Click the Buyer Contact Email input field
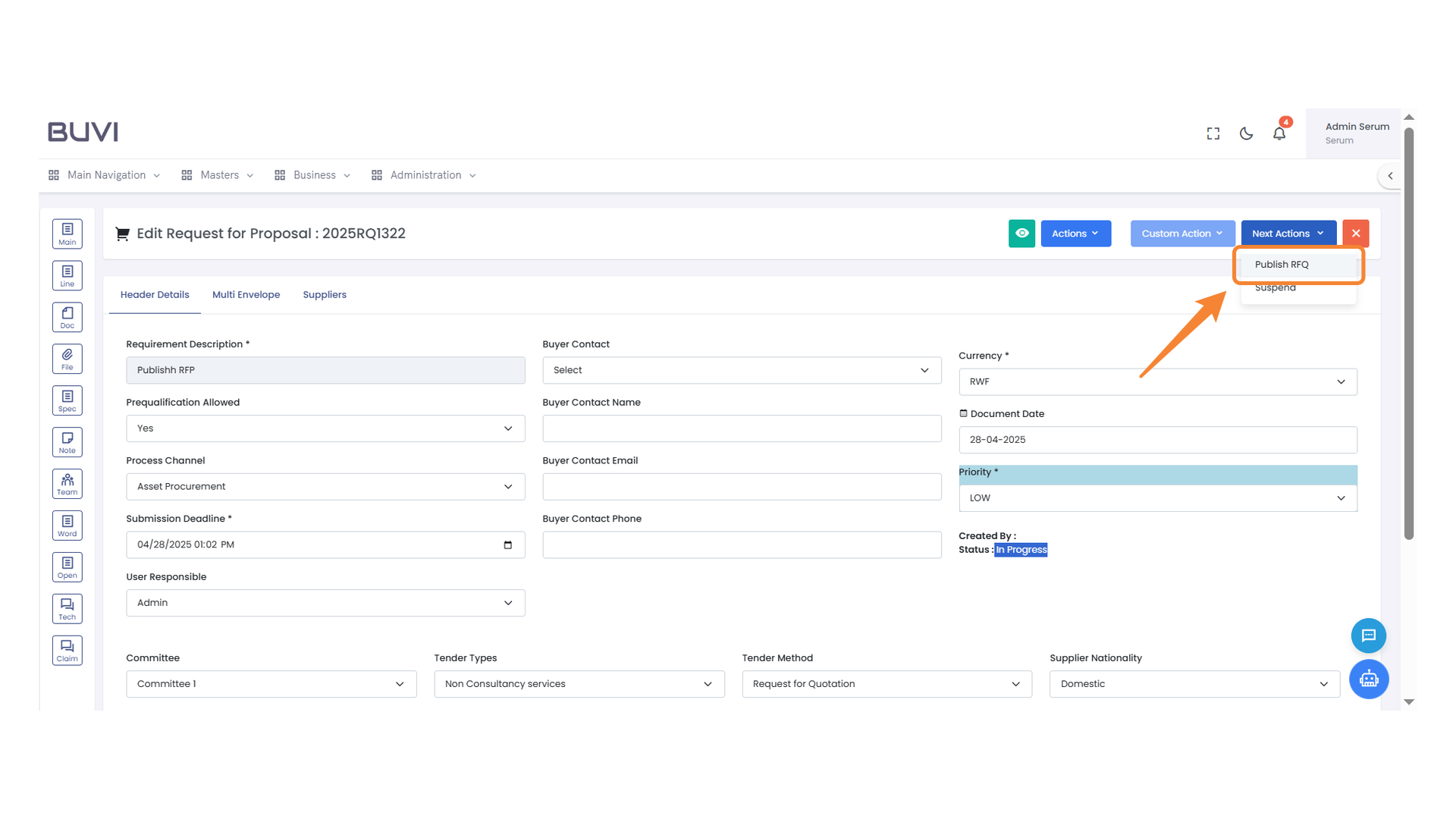This screenshot has width=1456, height=819. 741,486
